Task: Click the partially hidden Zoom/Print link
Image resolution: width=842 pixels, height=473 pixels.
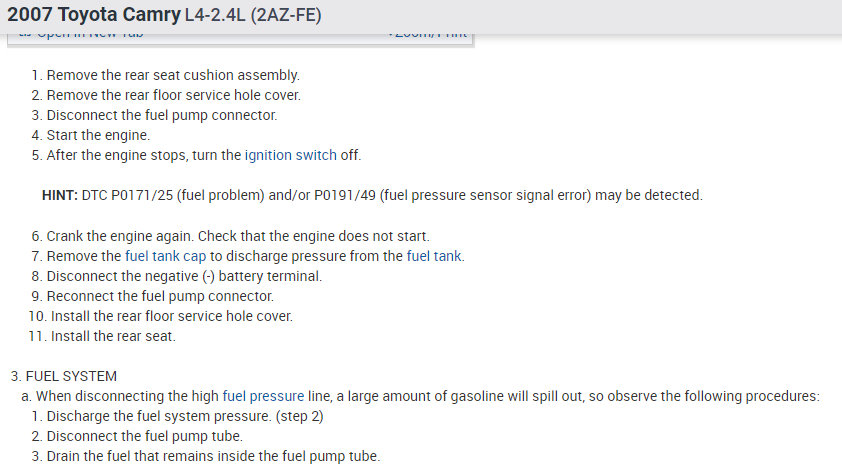Action: point(427,35)
